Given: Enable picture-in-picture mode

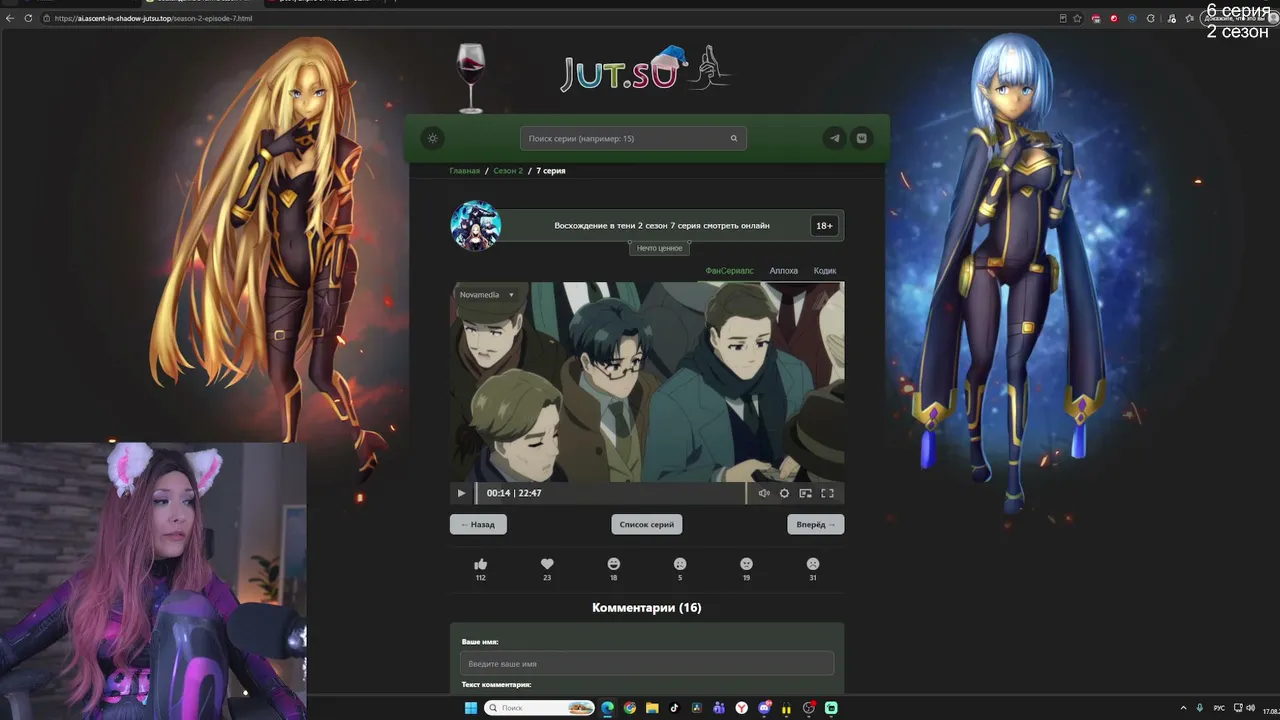Looking at the screenshot, I should [805, 493].
